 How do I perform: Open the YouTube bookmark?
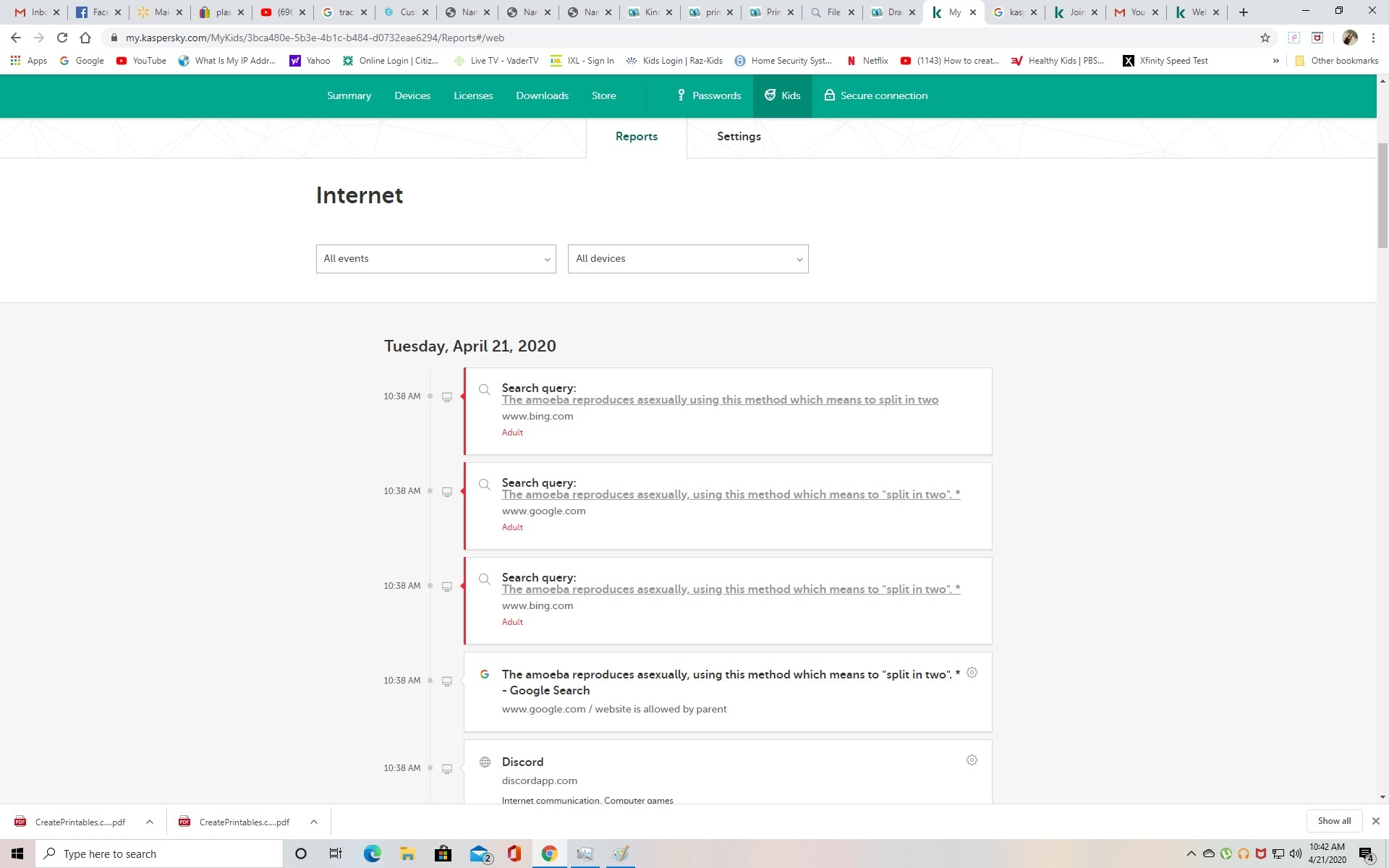pos(141,61)
